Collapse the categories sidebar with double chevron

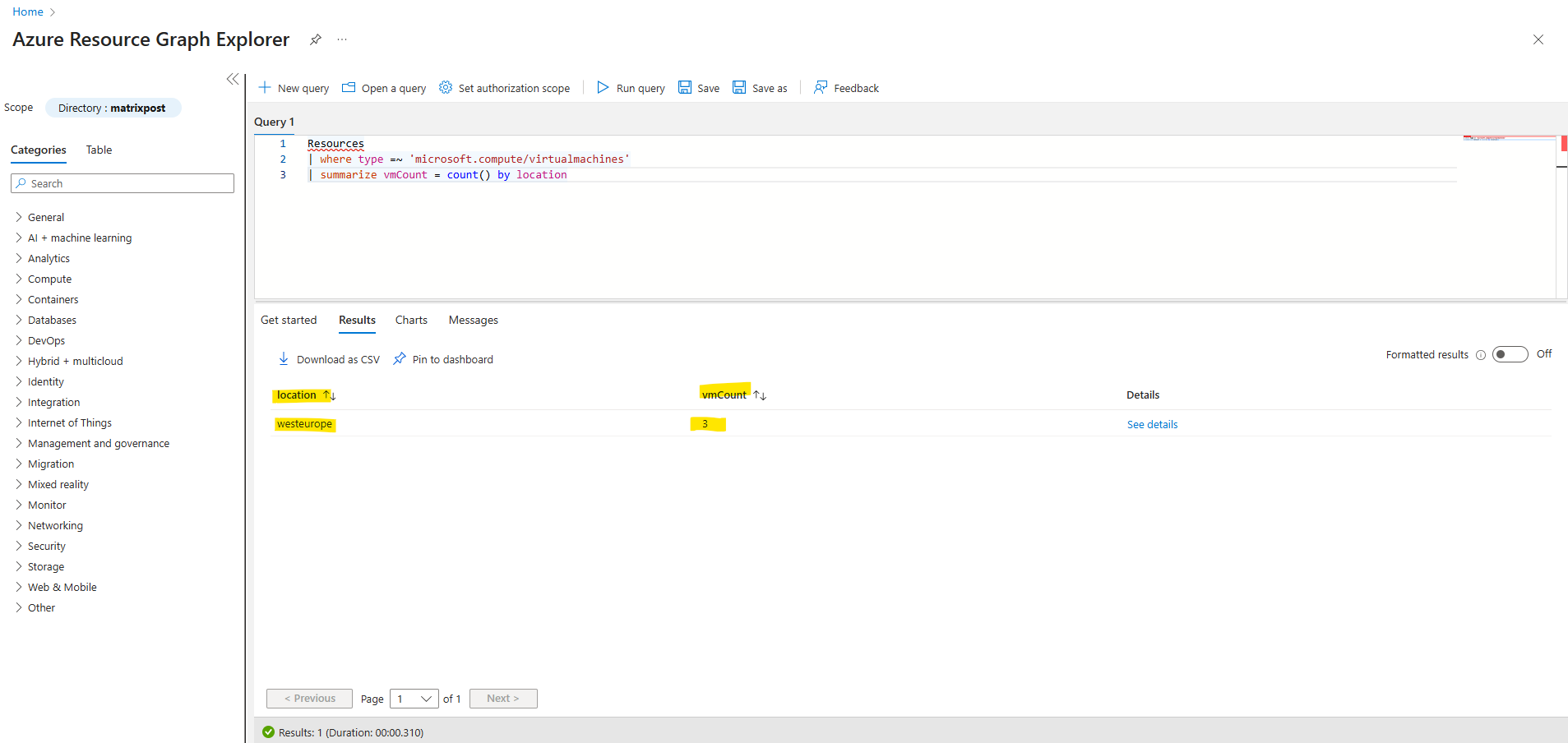click(x=233, y=79)
